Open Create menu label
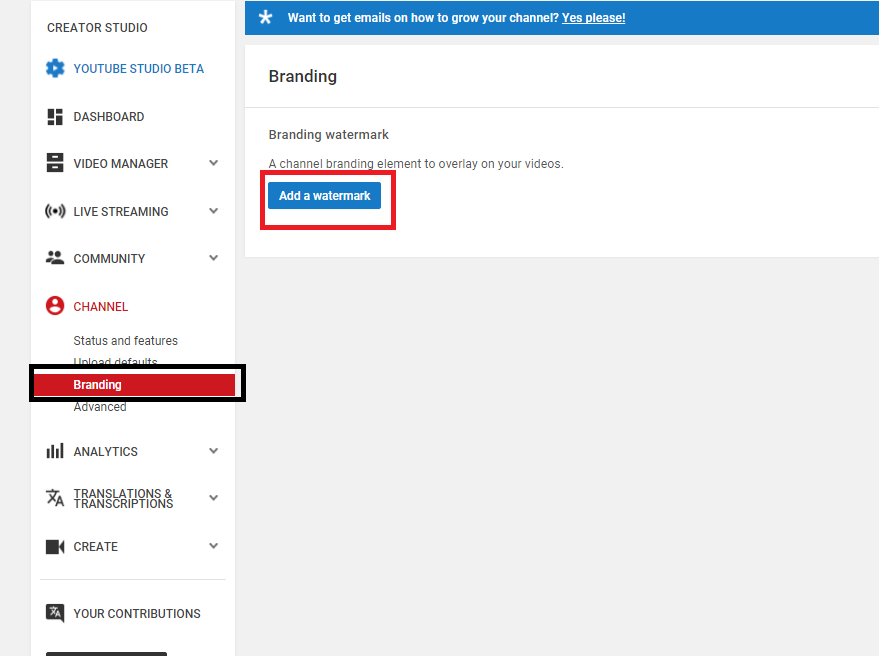 (96, 547)
